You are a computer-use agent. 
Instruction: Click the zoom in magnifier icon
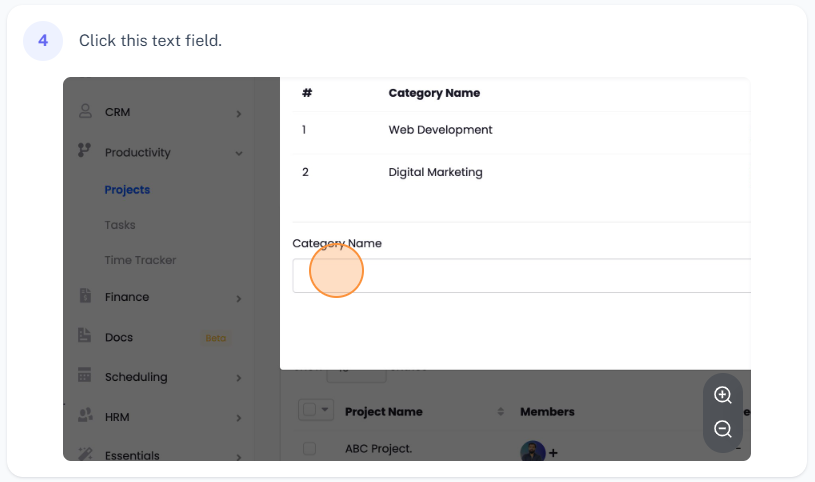pos(723,395)
